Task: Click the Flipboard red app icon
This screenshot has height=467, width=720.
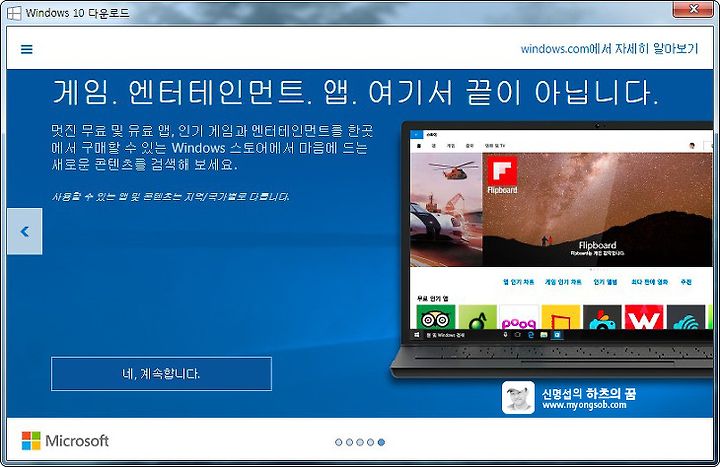Action: point(502,171)
